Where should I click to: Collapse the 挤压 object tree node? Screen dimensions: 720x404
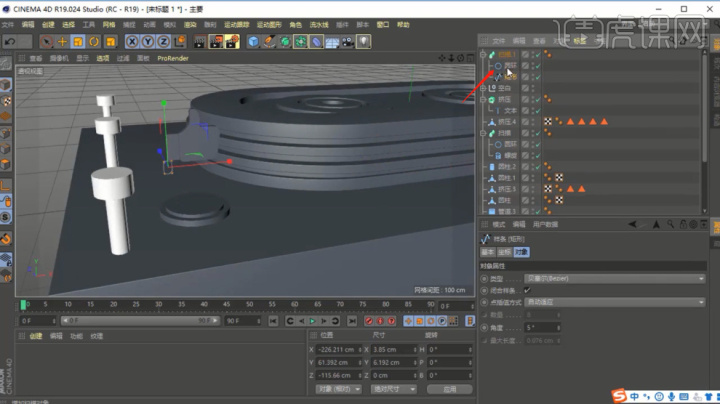[483, 100]
